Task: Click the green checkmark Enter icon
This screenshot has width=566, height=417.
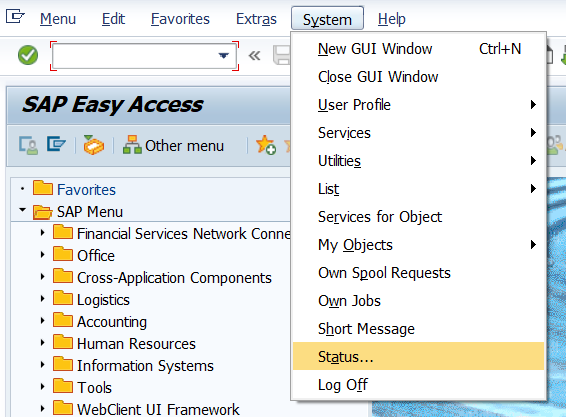Action: pyautogui.click(x=28, y=55)
